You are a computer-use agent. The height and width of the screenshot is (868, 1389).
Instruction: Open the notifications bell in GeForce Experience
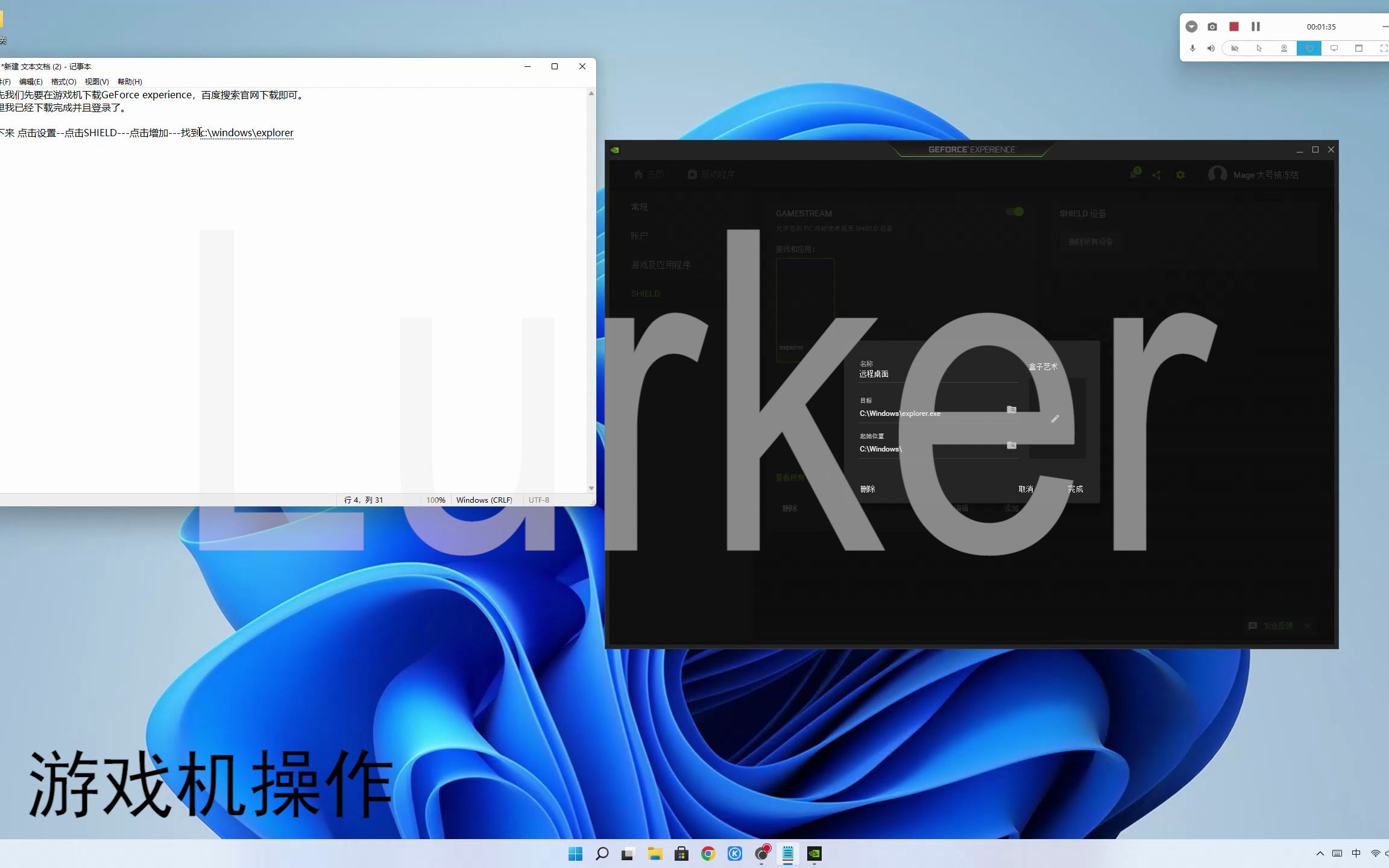(x=1133, y=174)
